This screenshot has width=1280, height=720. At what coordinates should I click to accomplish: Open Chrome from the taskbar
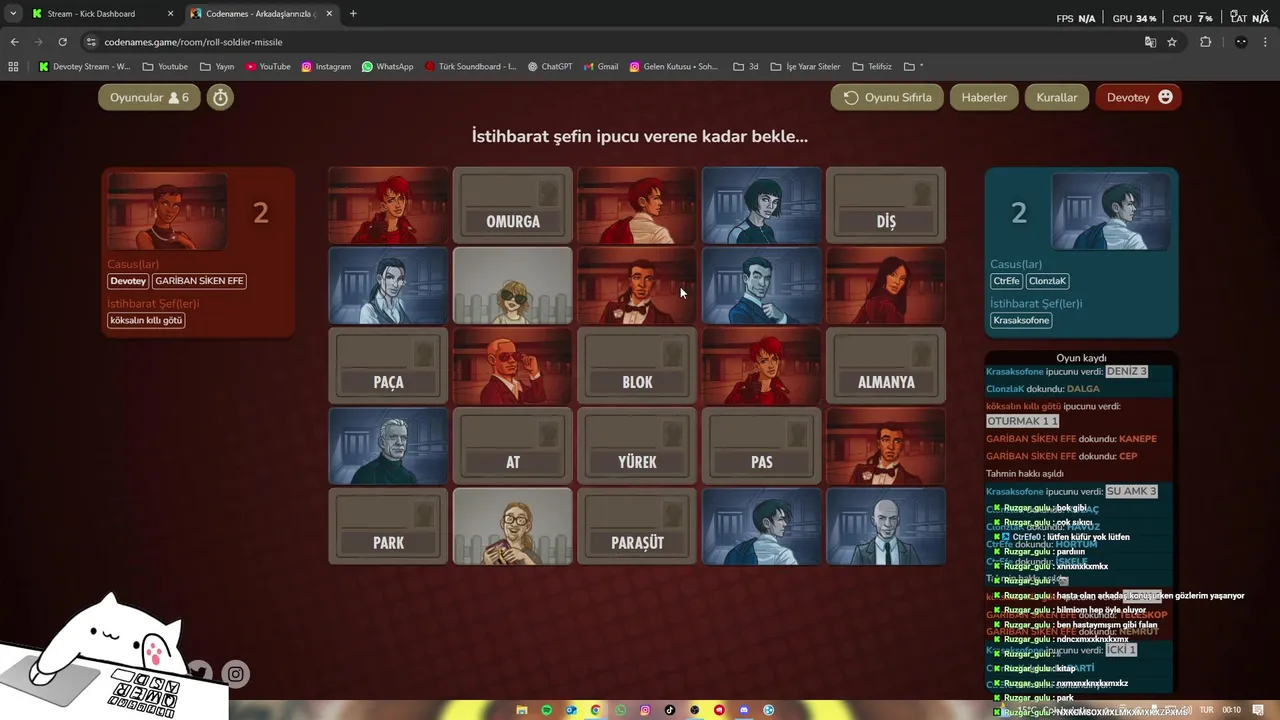(596, 710)
